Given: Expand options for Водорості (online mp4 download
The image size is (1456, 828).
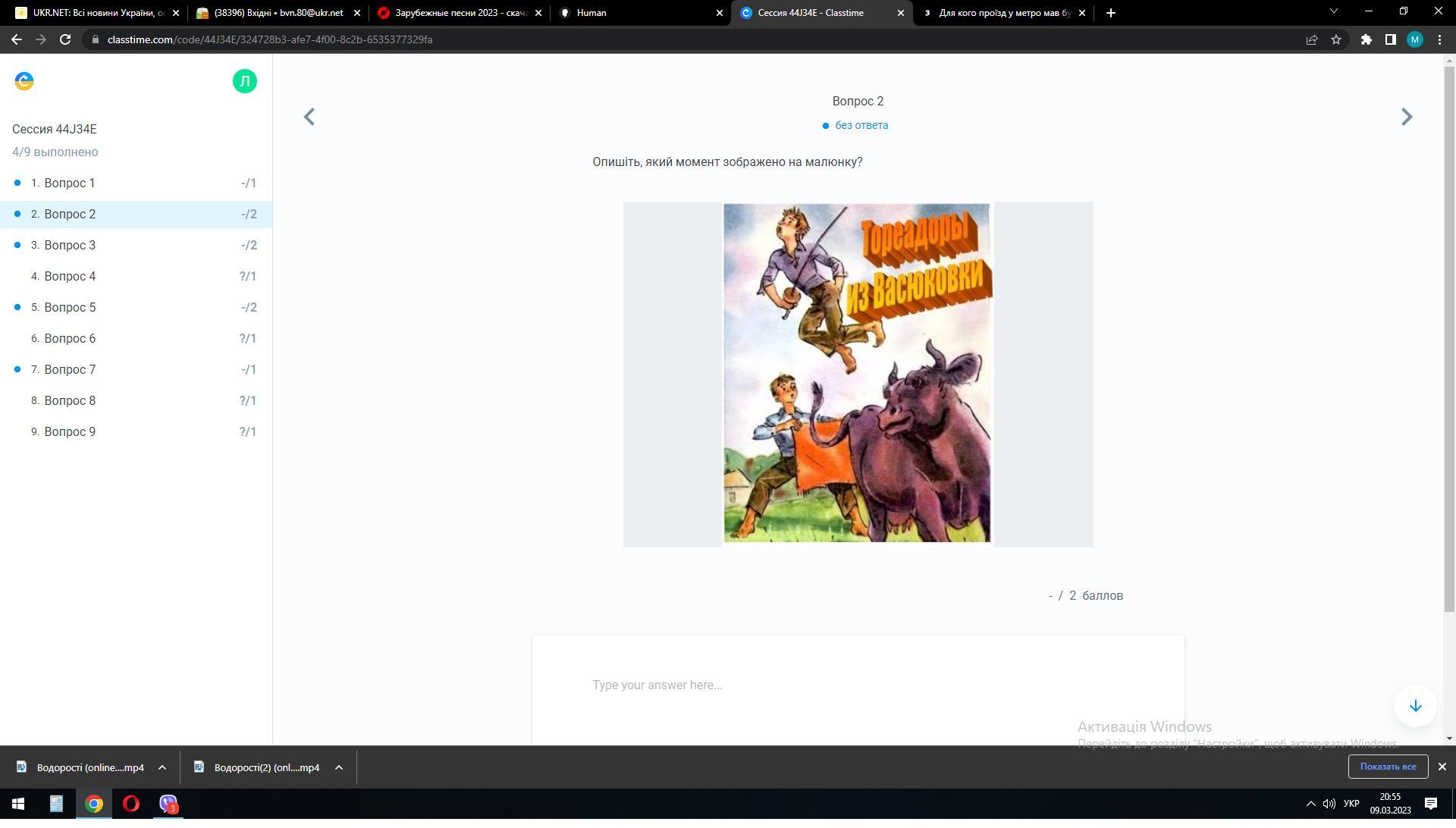Looking at the screenshot, I should pyautogui.click(x=162, y=767).
